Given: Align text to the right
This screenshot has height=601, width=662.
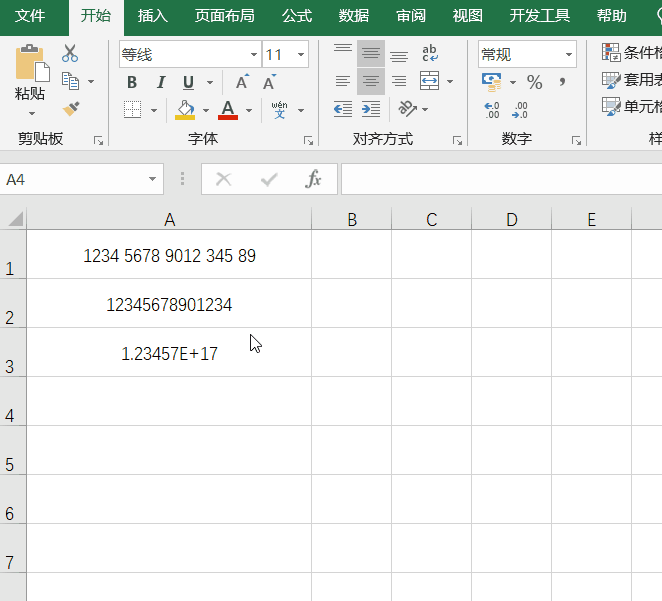Looking at the screenshot, I should pyautogui.click(x=399, y=81).
